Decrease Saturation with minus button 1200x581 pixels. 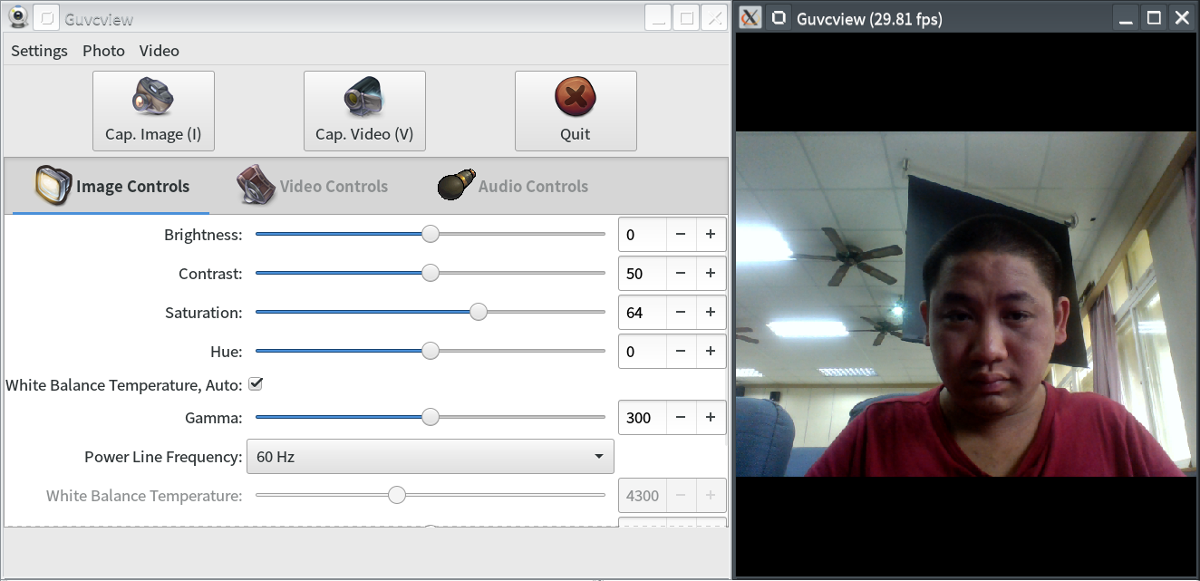(681, 312)
